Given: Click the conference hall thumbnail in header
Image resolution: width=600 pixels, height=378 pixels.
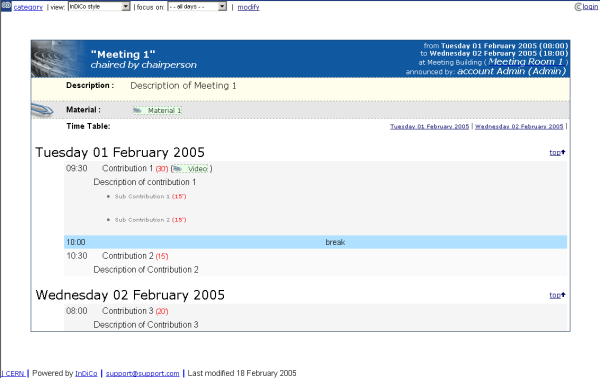Looking at the screenshot, I should (57, 59).
